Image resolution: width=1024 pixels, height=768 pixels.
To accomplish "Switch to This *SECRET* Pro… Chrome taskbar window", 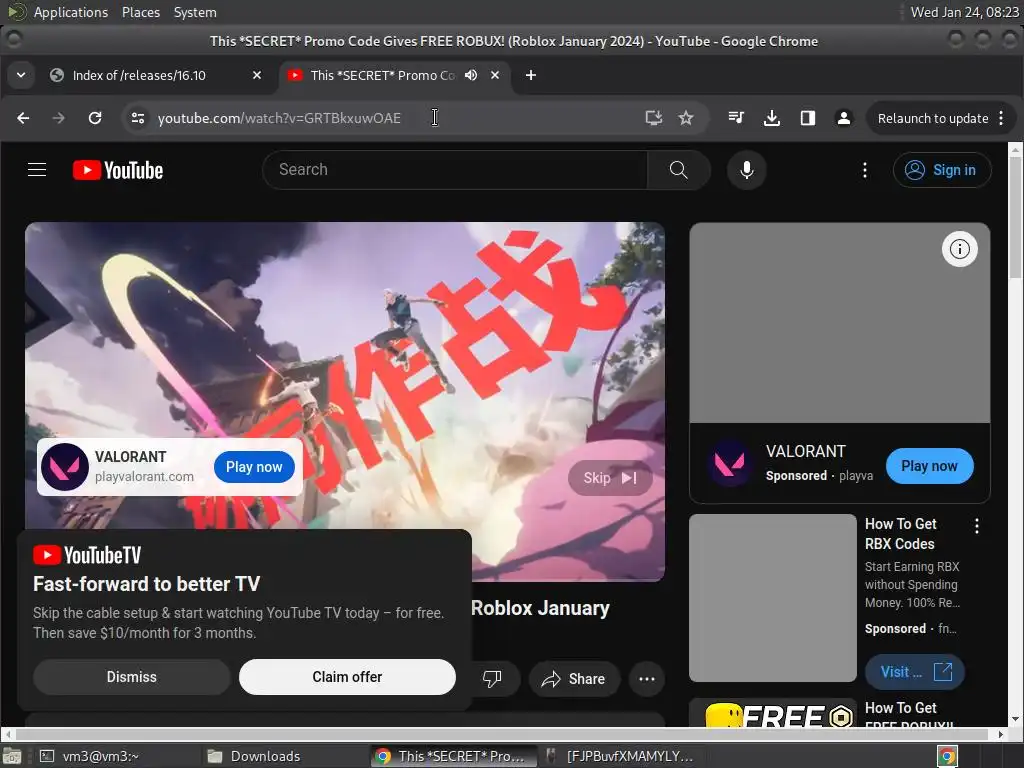I will coord(453,756).
